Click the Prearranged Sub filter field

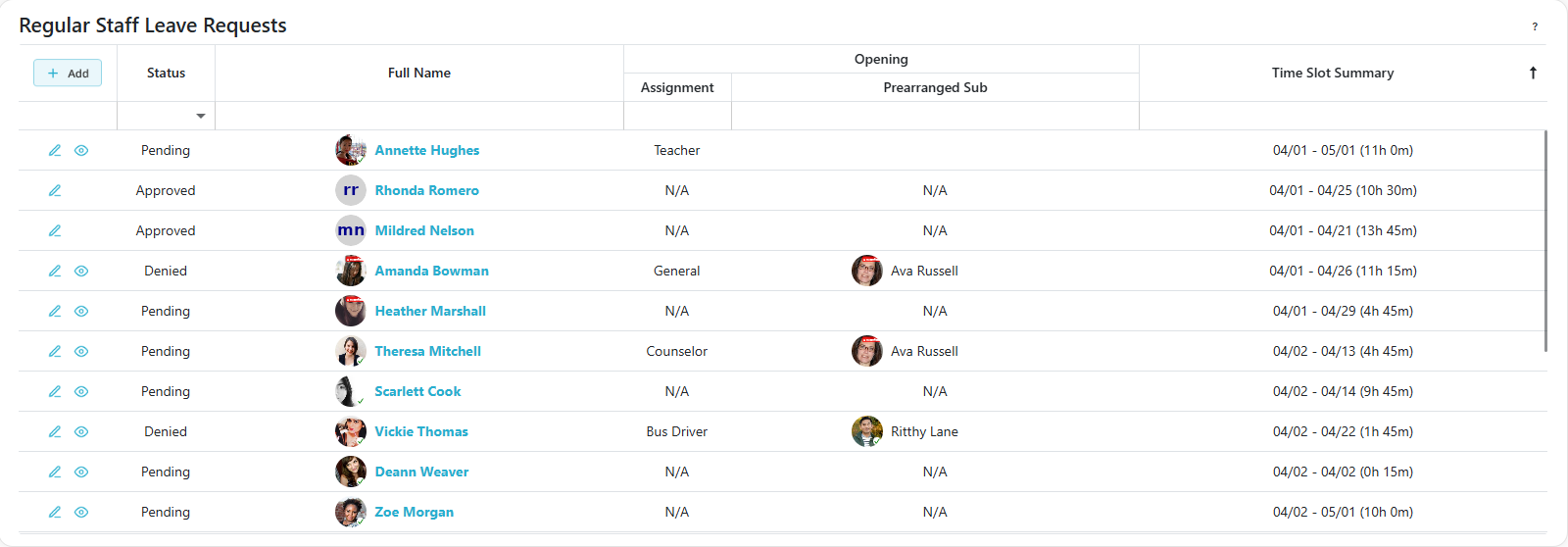935,116
